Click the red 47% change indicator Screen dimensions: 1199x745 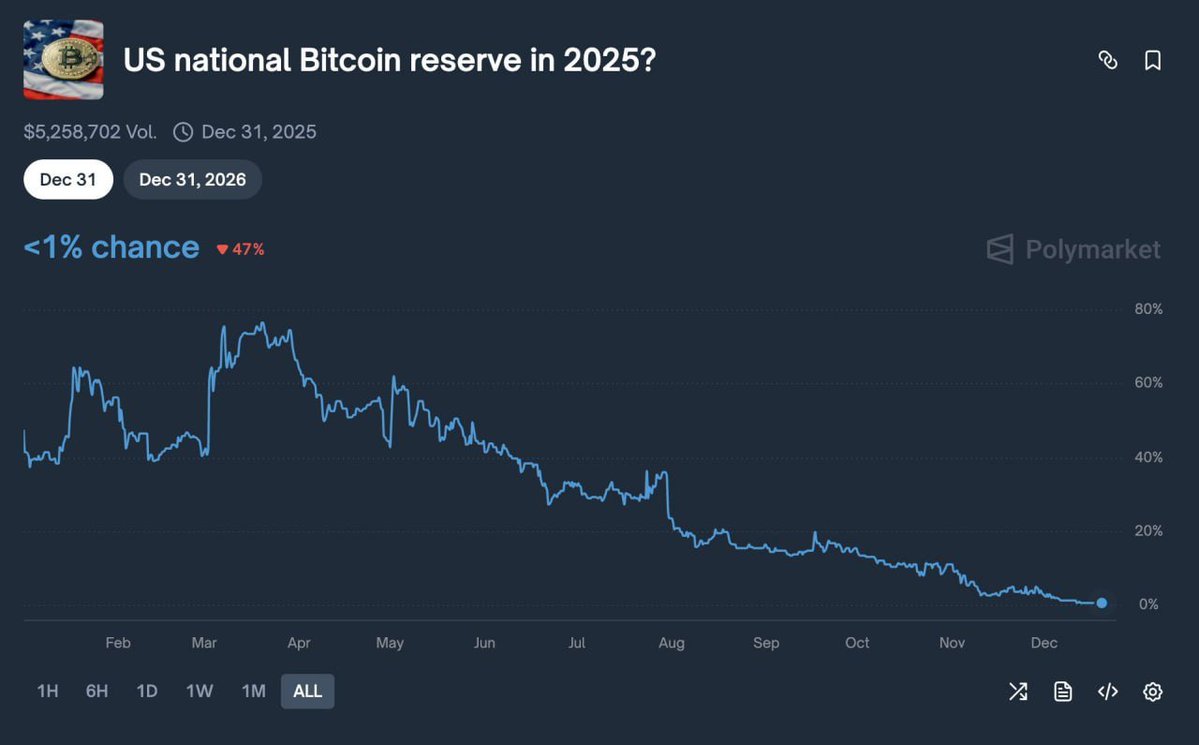point(241,249)
